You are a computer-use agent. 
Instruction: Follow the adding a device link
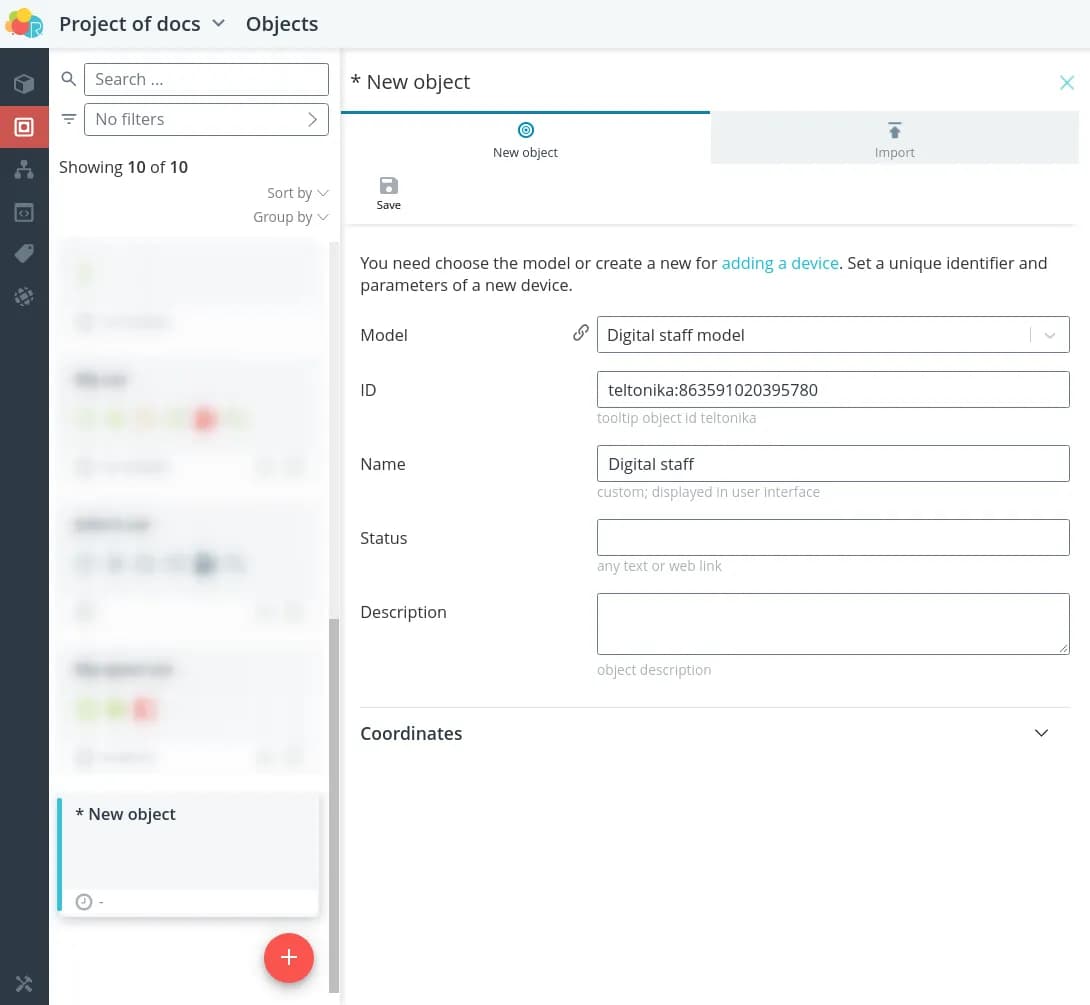click(780, 263)
